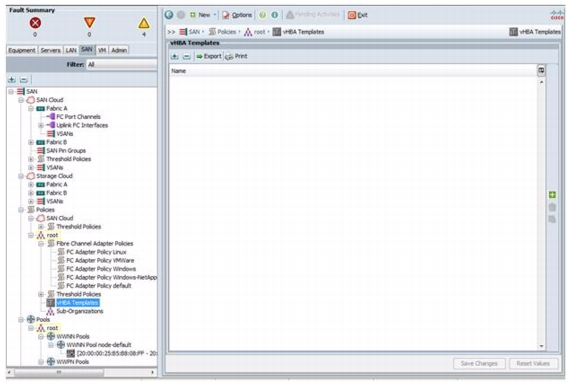This screenshot has height=387, width=576.
Task: Switch to the LAN tab
Action: coord(71,50)
